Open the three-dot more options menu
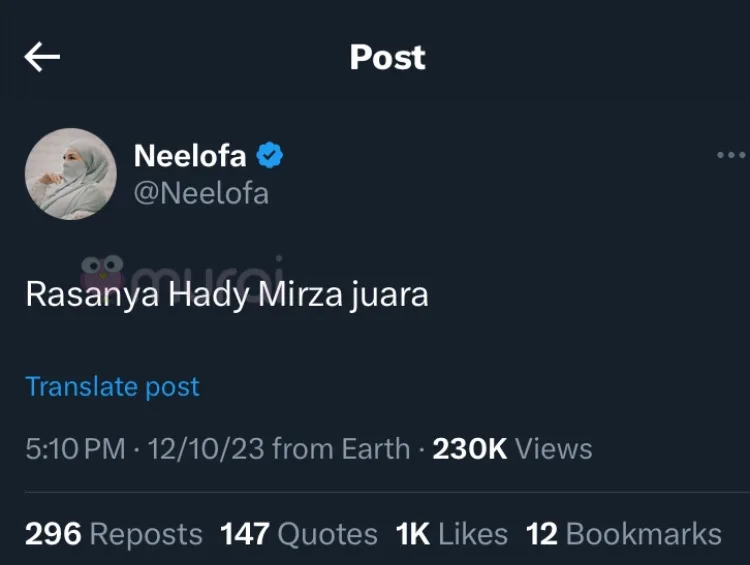This screenshot has height=565, width=750. tap(731, 156)
